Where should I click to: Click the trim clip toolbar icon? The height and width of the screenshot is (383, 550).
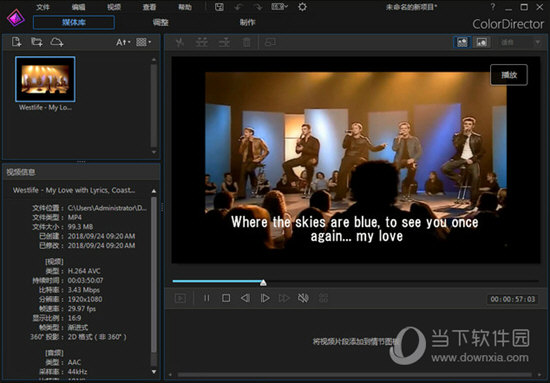click(201, 43)
